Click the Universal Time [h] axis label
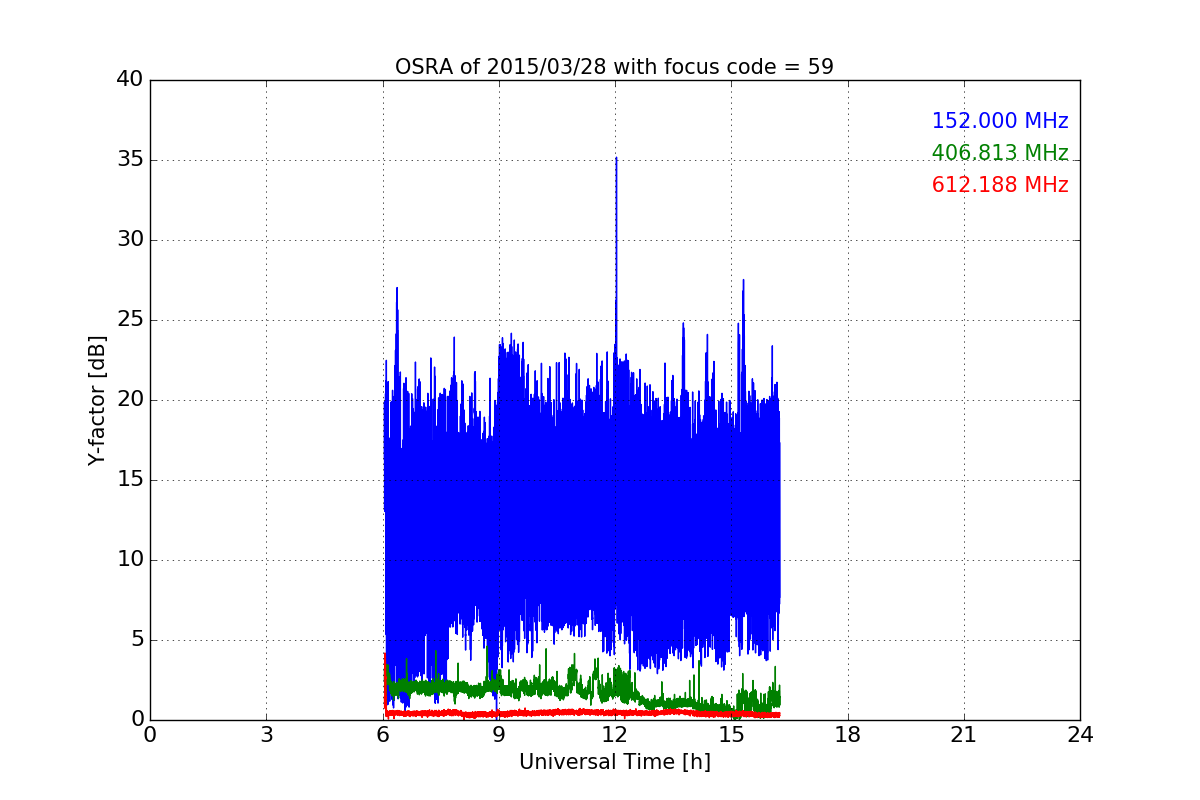This screenshot has width=1200, height=800. 614,762
